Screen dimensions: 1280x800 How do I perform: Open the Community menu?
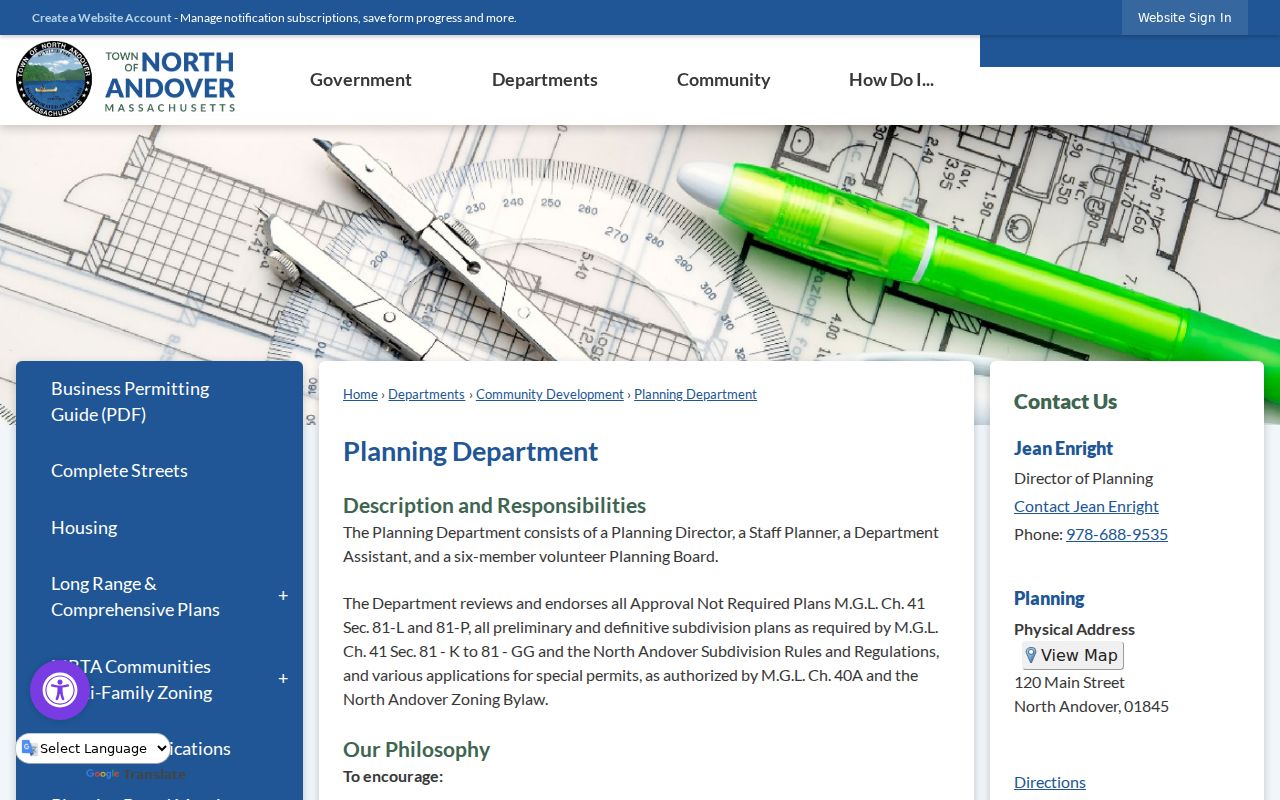(x=724, y=80)
